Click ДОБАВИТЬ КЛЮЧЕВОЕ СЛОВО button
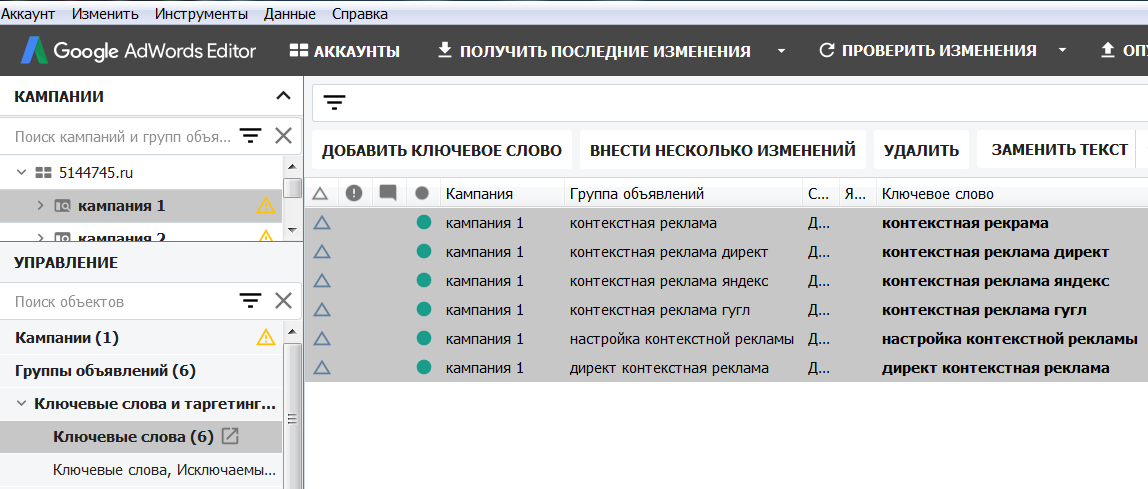This screenshot has width=1148, height=489. (441, 150)
